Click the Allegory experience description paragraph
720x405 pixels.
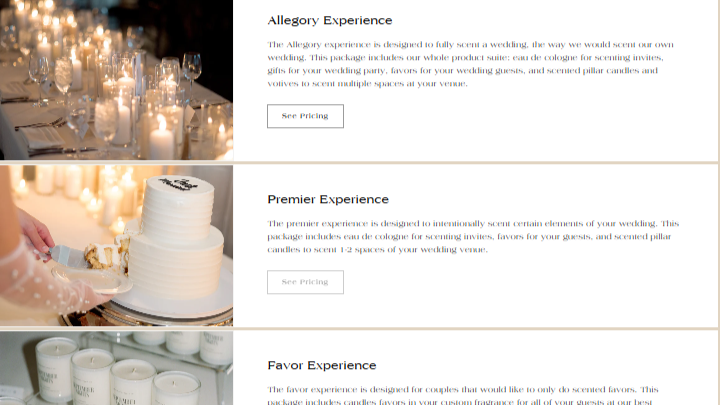(x=471, y=64)
